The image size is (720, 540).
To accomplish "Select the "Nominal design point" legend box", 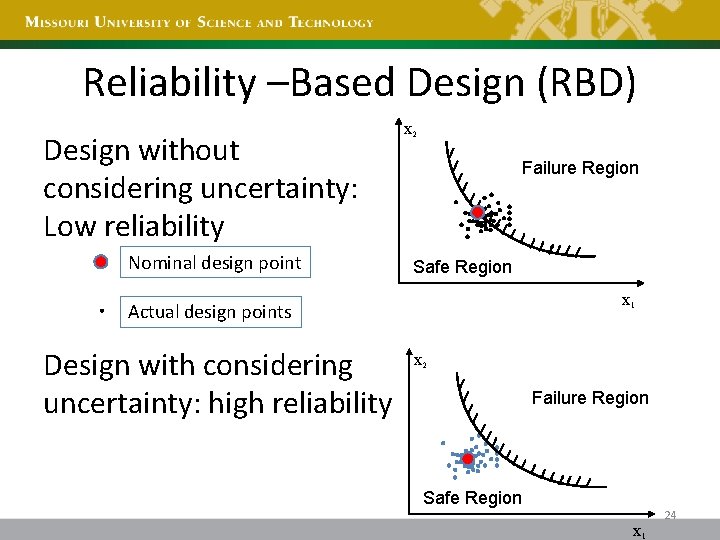I will (215, 262).
